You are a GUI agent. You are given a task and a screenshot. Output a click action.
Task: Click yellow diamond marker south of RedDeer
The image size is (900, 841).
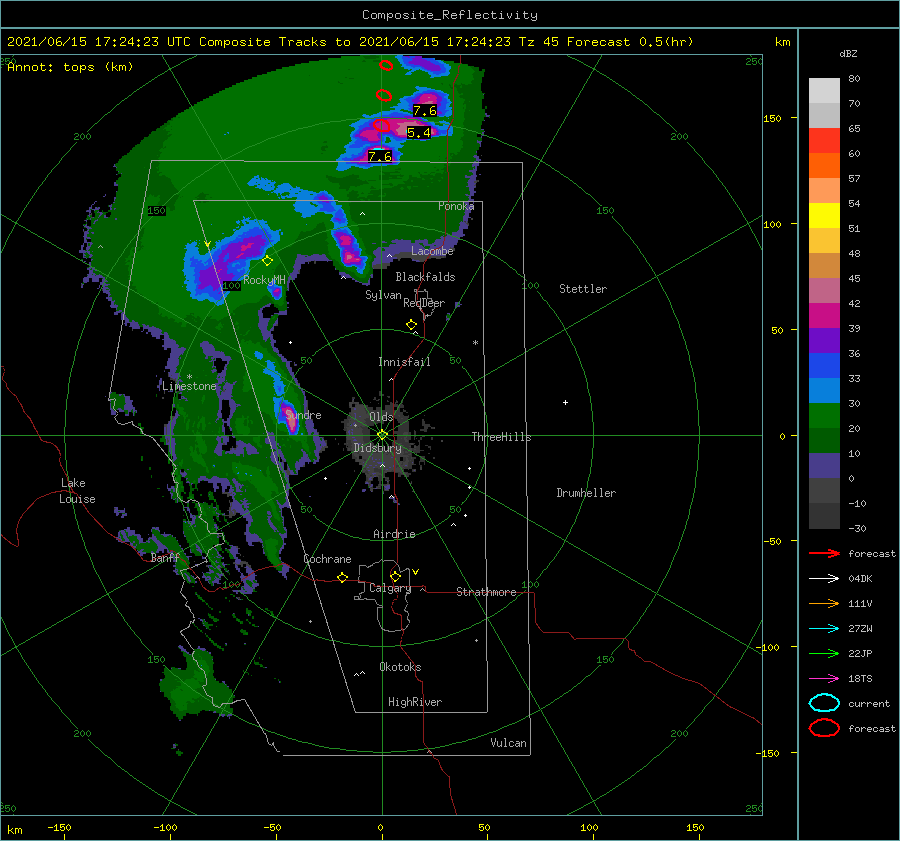tap(411, 325)
